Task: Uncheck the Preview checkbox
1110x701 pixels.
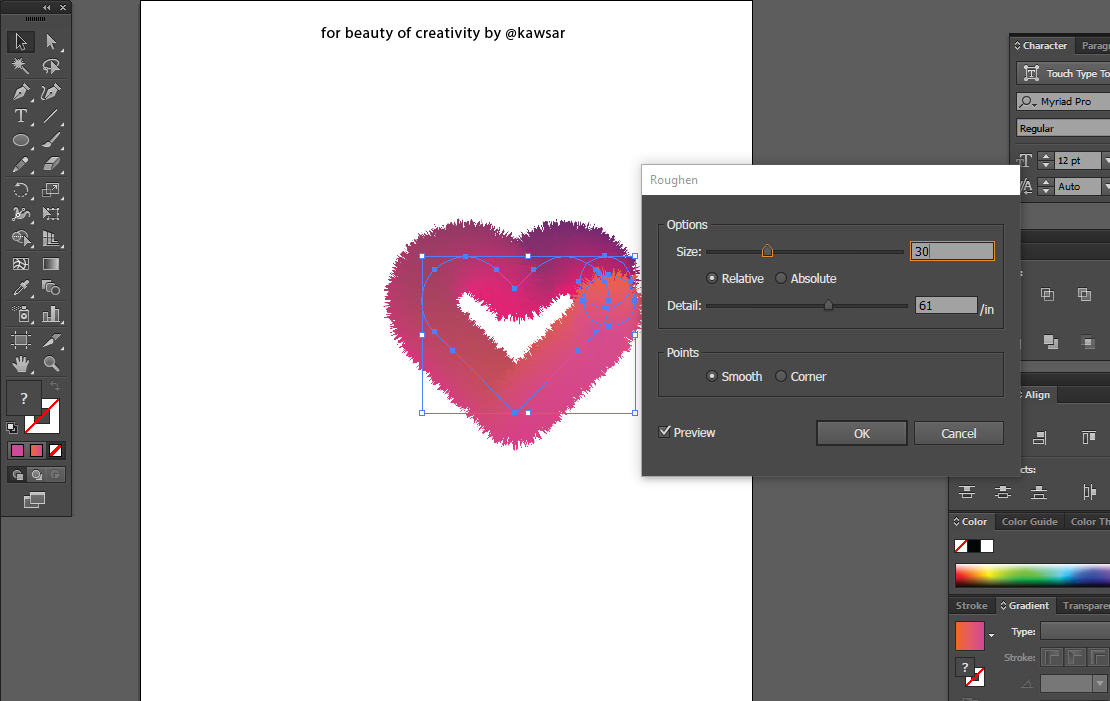Action: click(664, 432)
